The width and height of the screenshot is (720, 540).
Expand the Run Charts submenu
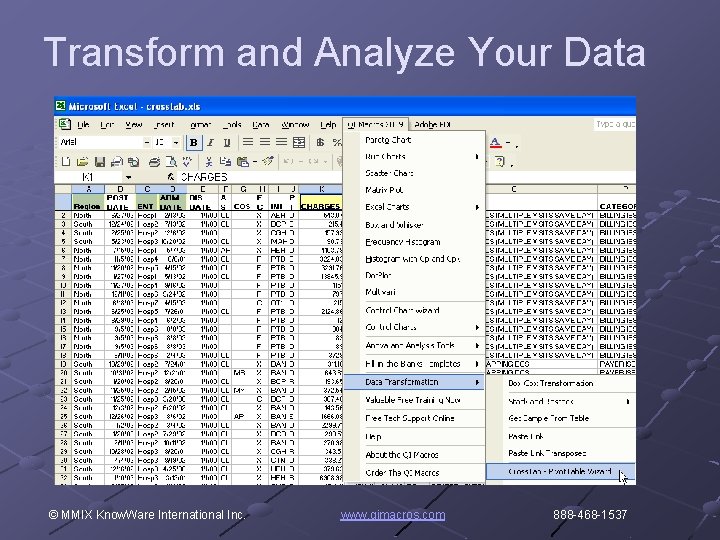(477, 157)
